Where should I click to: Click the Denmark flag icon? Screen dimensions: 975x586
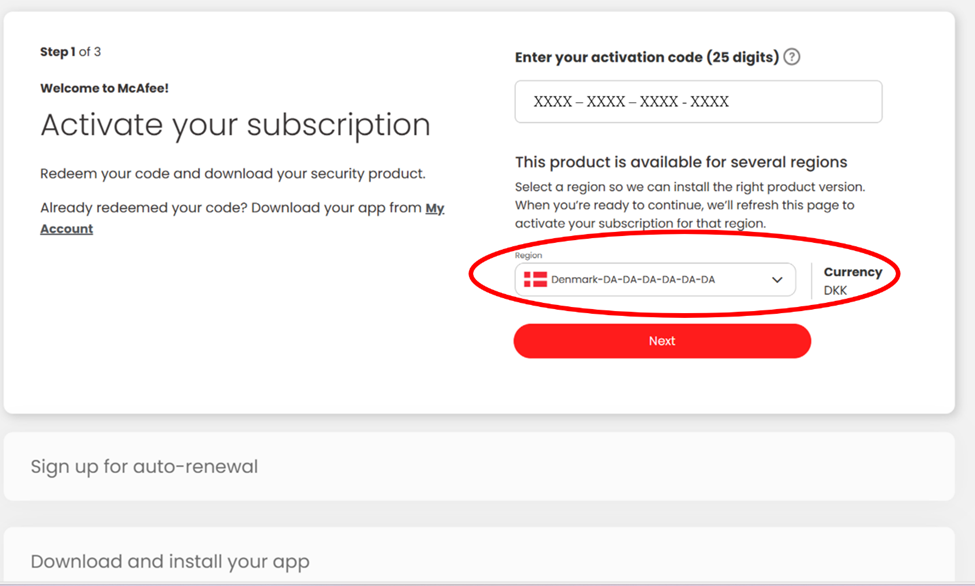pos(535,280)
